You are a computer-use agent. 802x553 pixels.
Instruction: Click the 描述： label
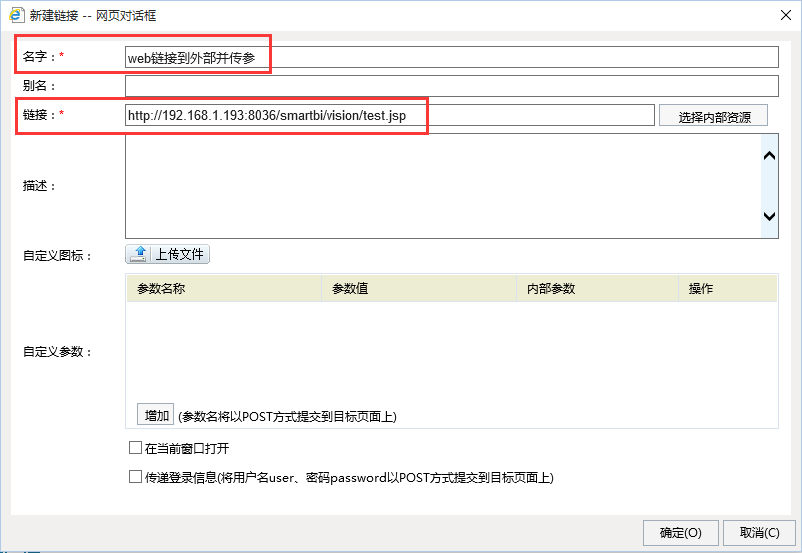[x=39, y=186]
